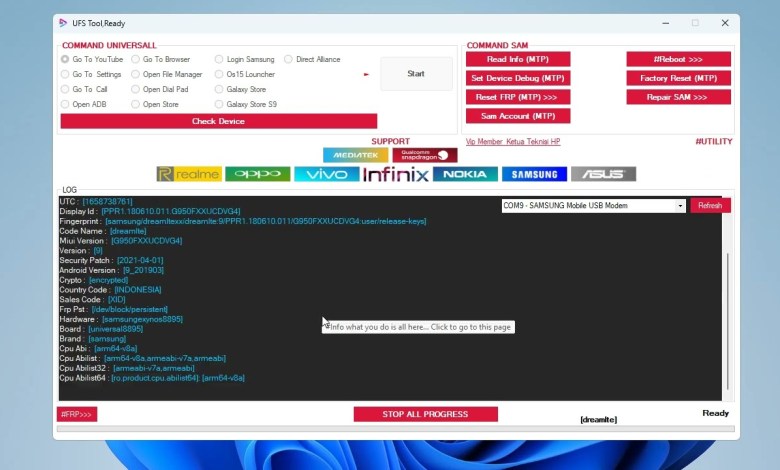Open the #Reboot >>> menu button
This screenshot has width=780, height=470.
click(x=678, y=59)
